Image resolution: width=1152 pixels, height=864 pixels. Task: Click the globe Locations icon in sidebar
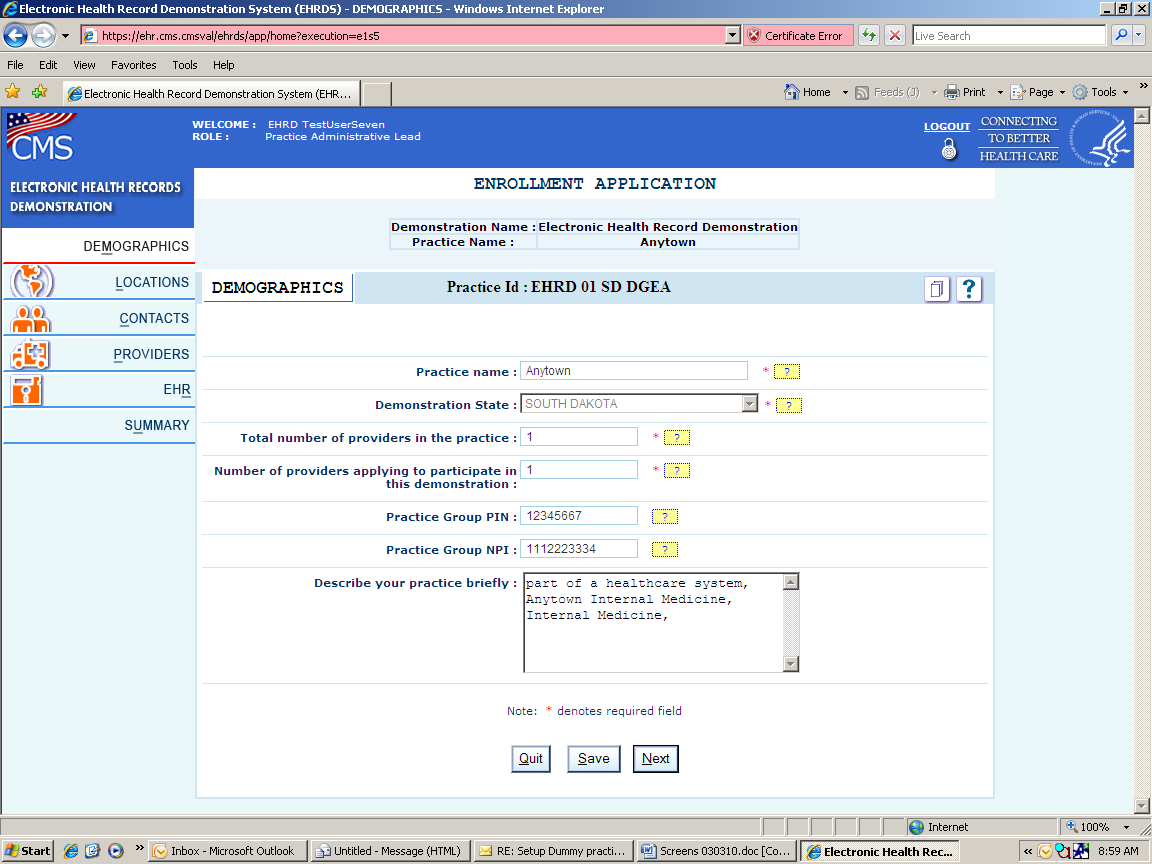pos(32,282)
